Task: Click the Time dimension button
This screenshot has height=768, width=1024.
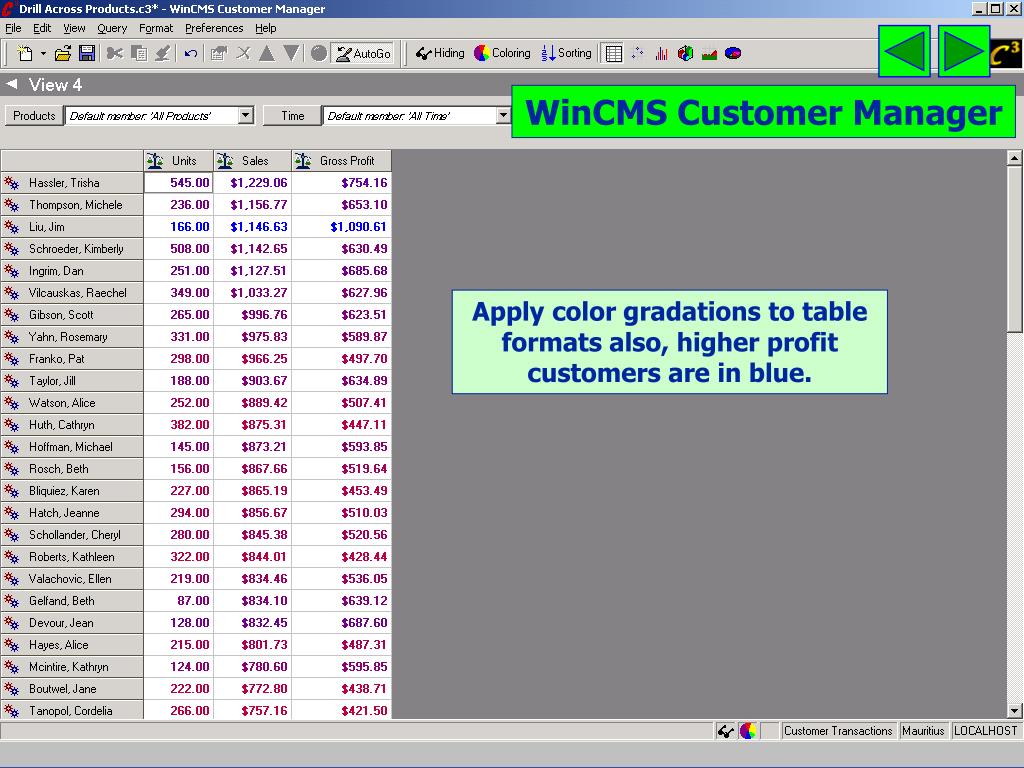Action: pyautogui.click(x=293, y=116)
